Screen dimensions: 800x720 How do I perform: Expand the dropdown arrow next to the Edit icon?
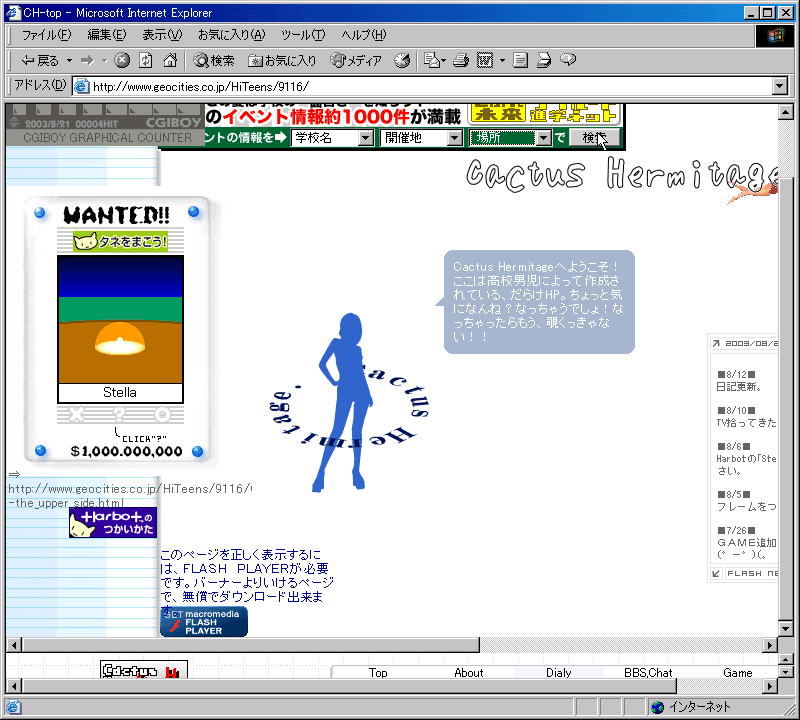(x=502, y=61)
